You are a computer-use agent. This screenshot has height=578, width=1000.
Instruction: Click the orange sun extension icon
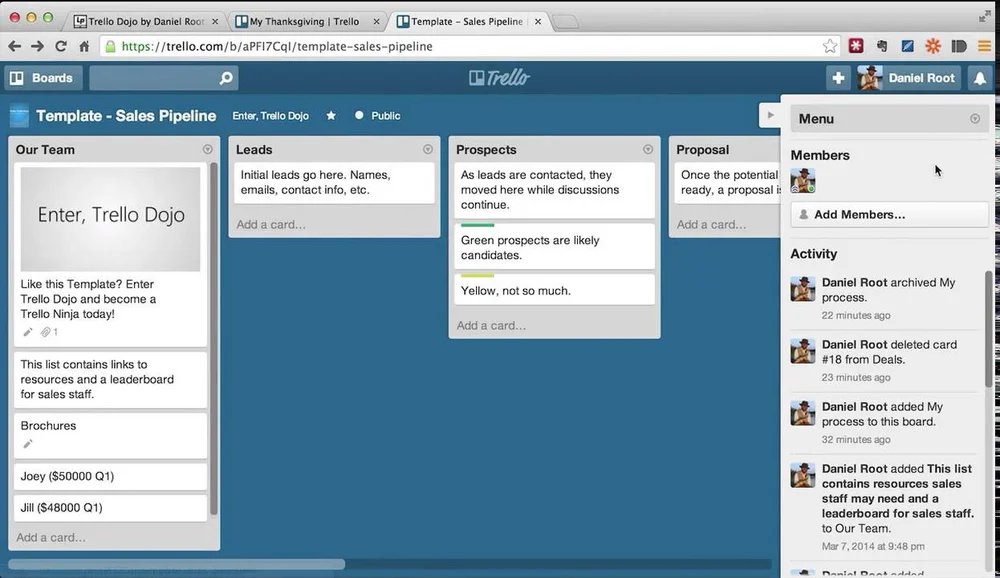click(x=933, y=46)
